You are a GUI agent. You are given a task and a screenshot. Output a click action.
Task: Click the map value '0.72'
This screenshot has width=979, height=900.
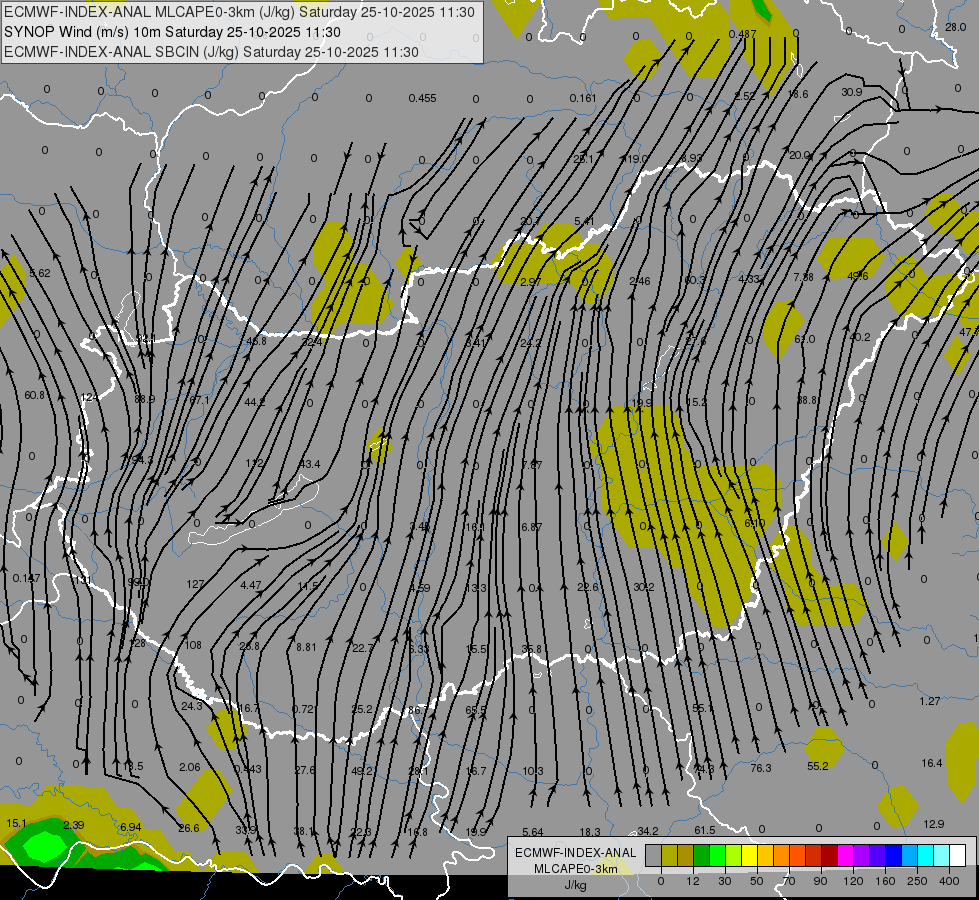[303, 709]
